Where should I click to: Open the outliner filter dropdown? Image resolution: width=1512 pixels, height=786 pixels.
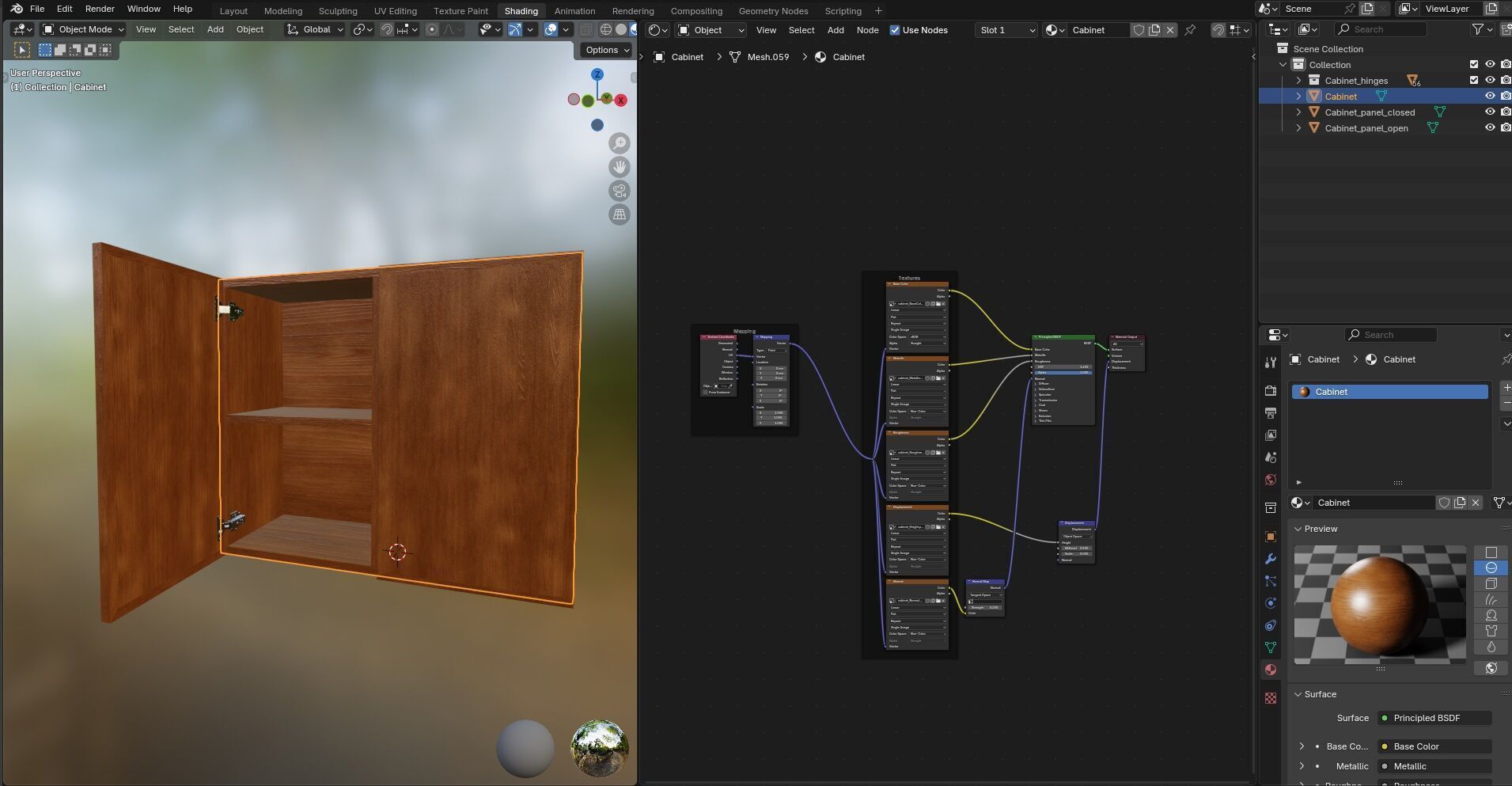coord(1481,29)
